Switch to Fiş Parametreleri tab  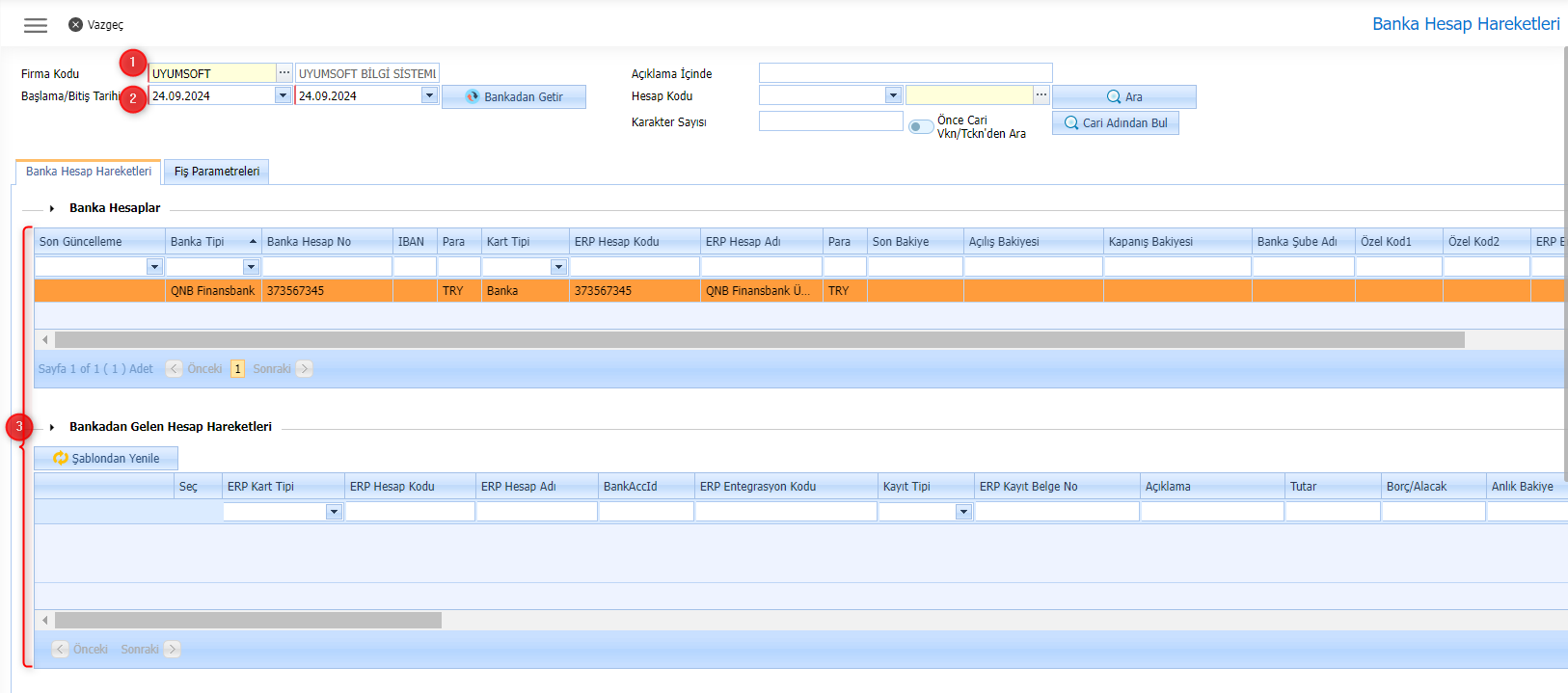pyautogui.click(x=217, y=172)
